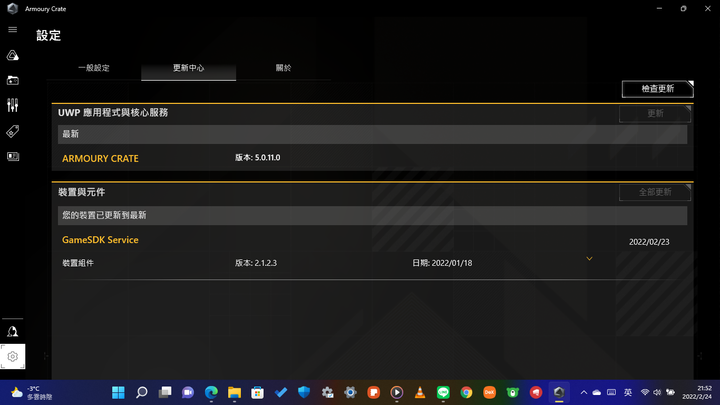Image resolution: width=720 pixels, height=405 pixels.
Task: Open Microsoft Store from taskbar
Action: tap(258, 392)
